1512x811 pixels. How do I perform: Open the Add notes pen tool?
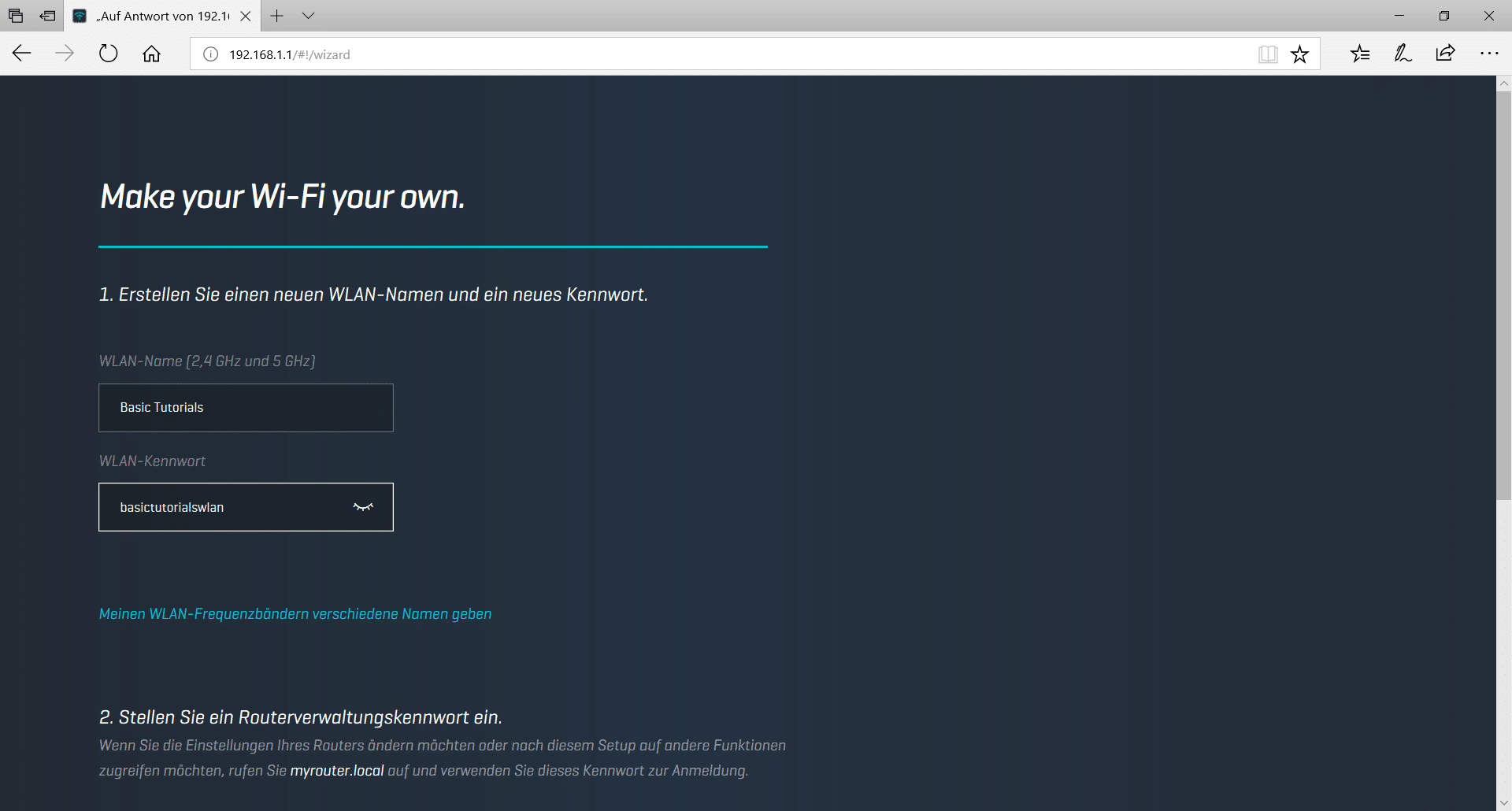1403,54
